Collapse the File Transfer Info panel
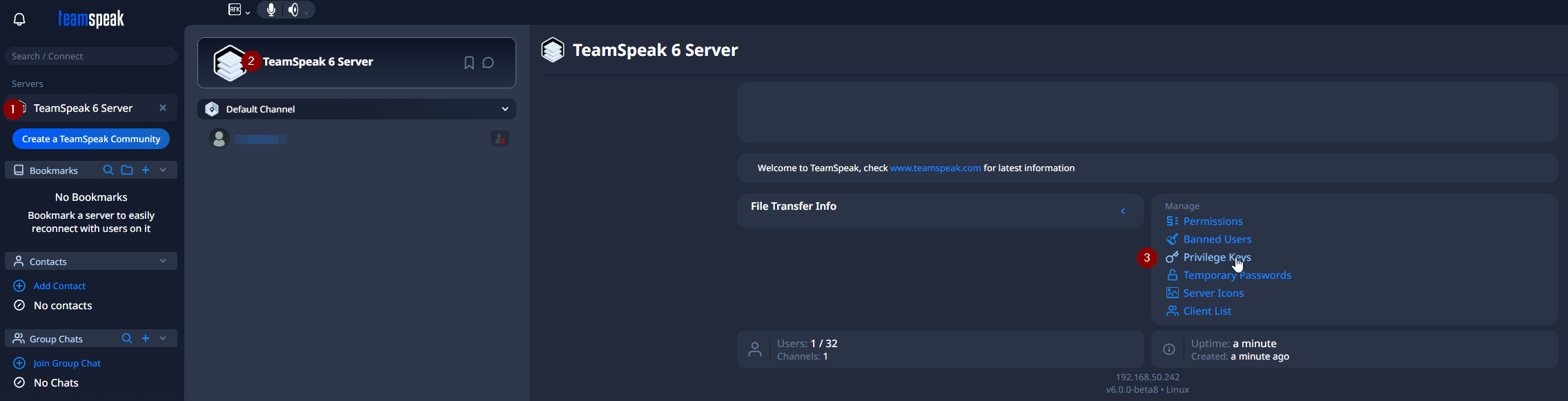 1123,211
